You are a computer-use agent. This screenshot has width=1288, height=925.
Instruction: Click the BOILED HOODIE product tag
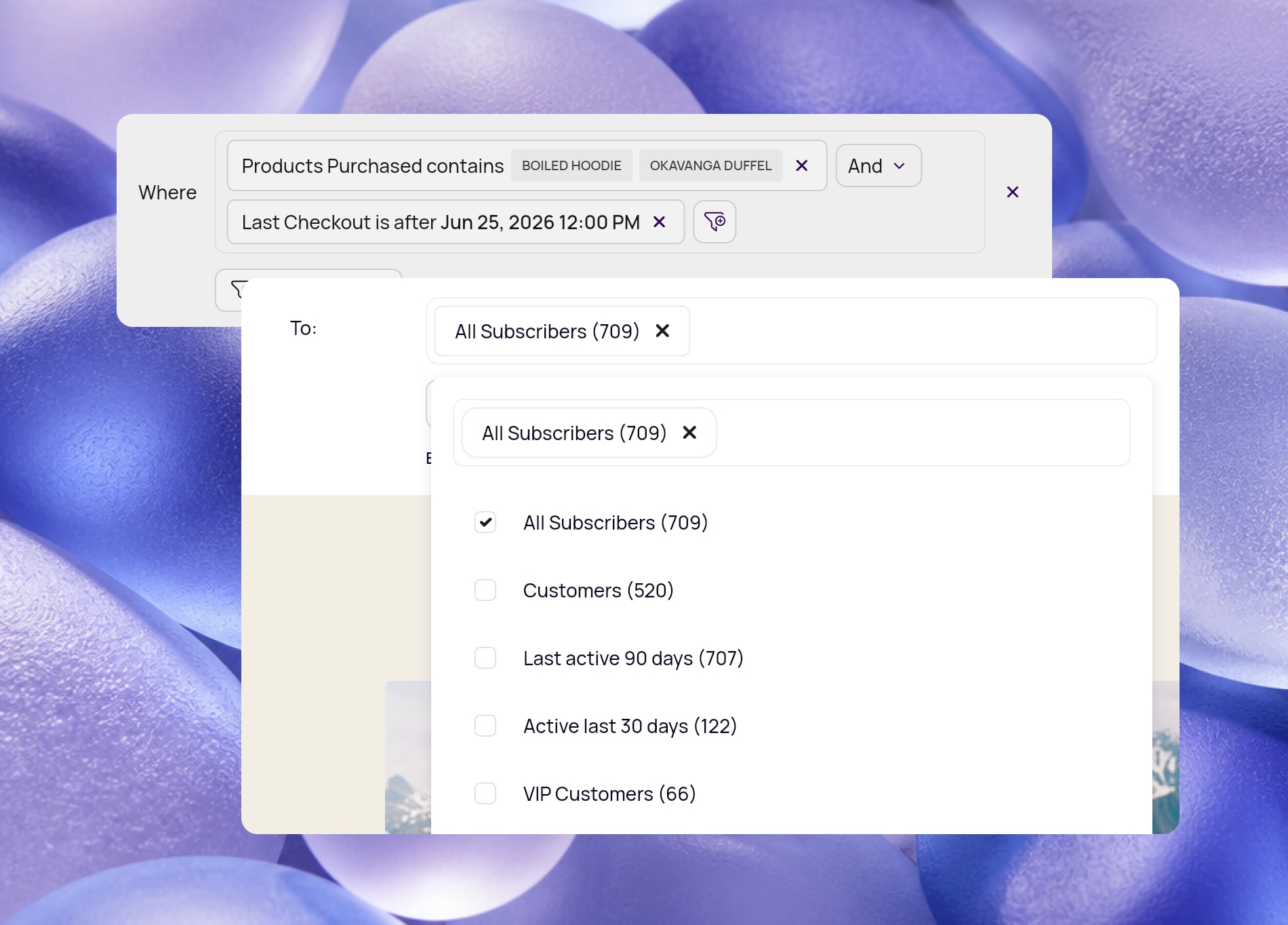point(571,165)
